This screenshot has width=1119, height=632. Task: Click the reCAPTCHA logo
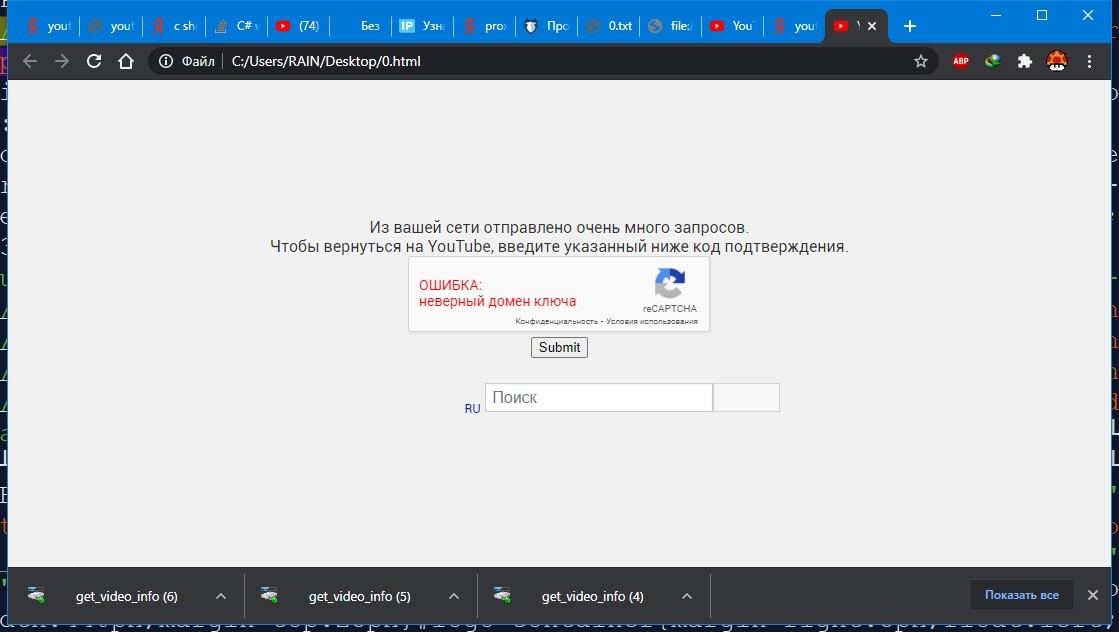pyautogui.click(x=669, y=284)
